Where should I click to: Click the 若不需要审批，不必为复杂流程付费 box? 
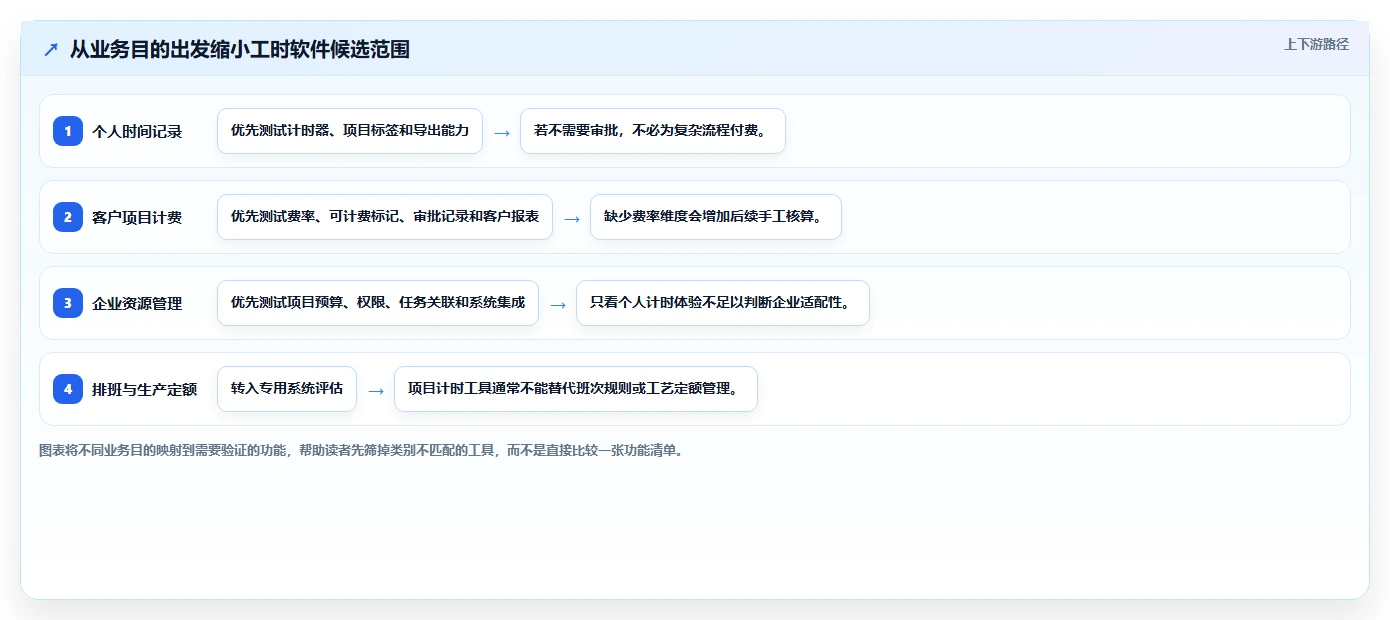[x=653, y=131]
